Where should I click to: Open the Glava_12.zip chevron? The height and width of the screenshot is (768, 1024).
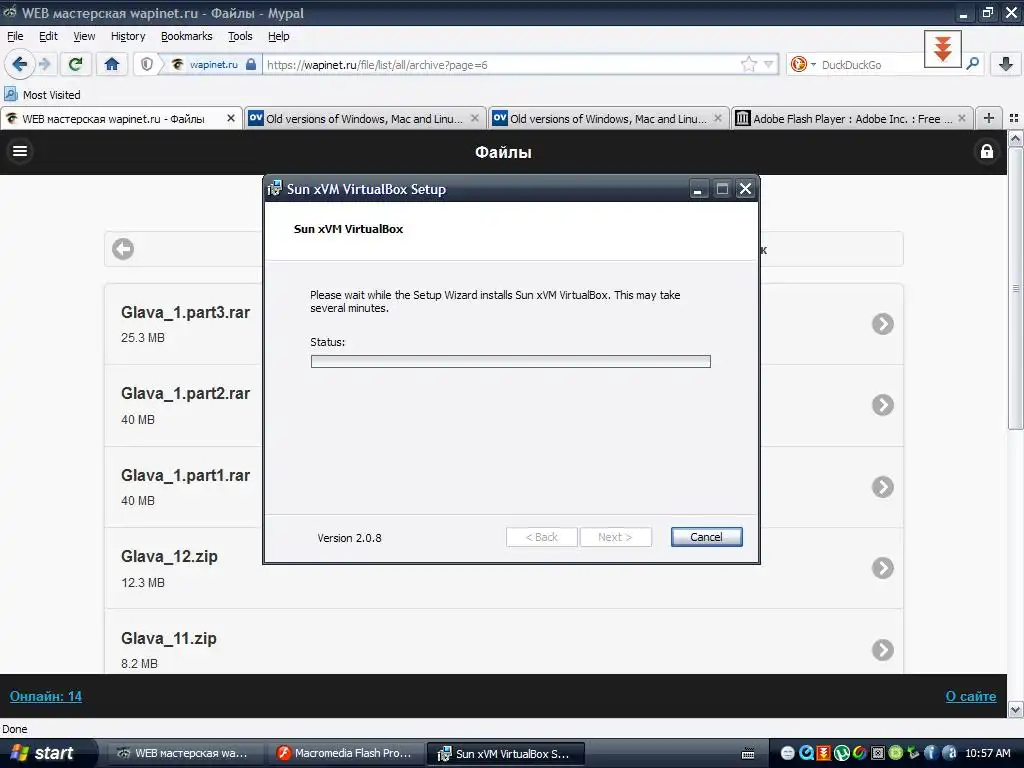point(882,568)
